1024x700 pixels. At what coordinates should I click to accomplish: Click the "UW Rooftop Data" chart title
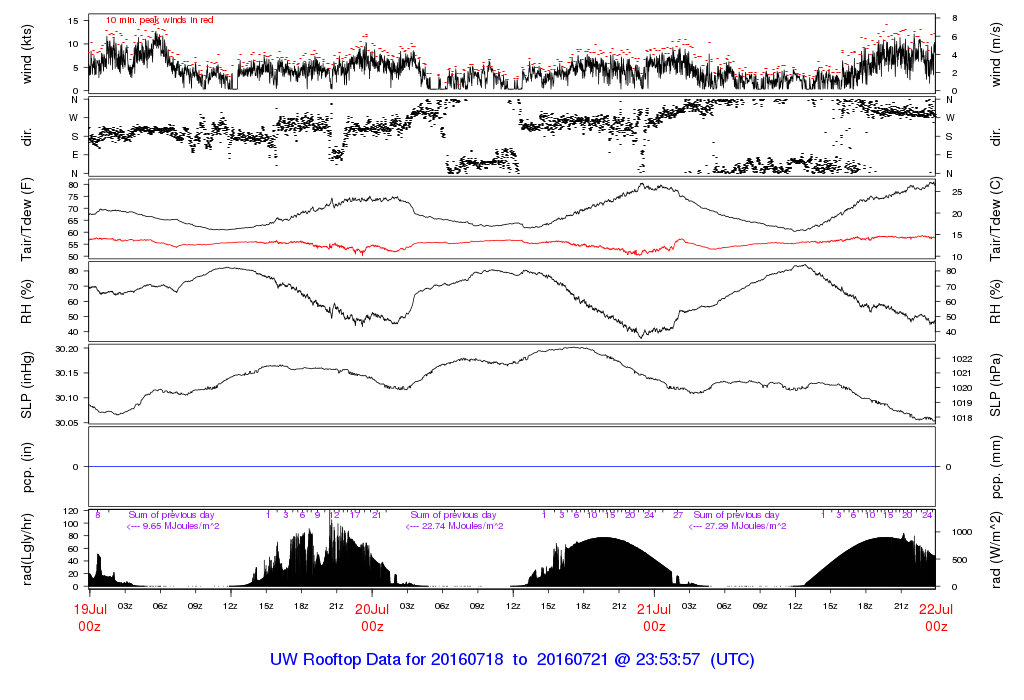point(512,660)
